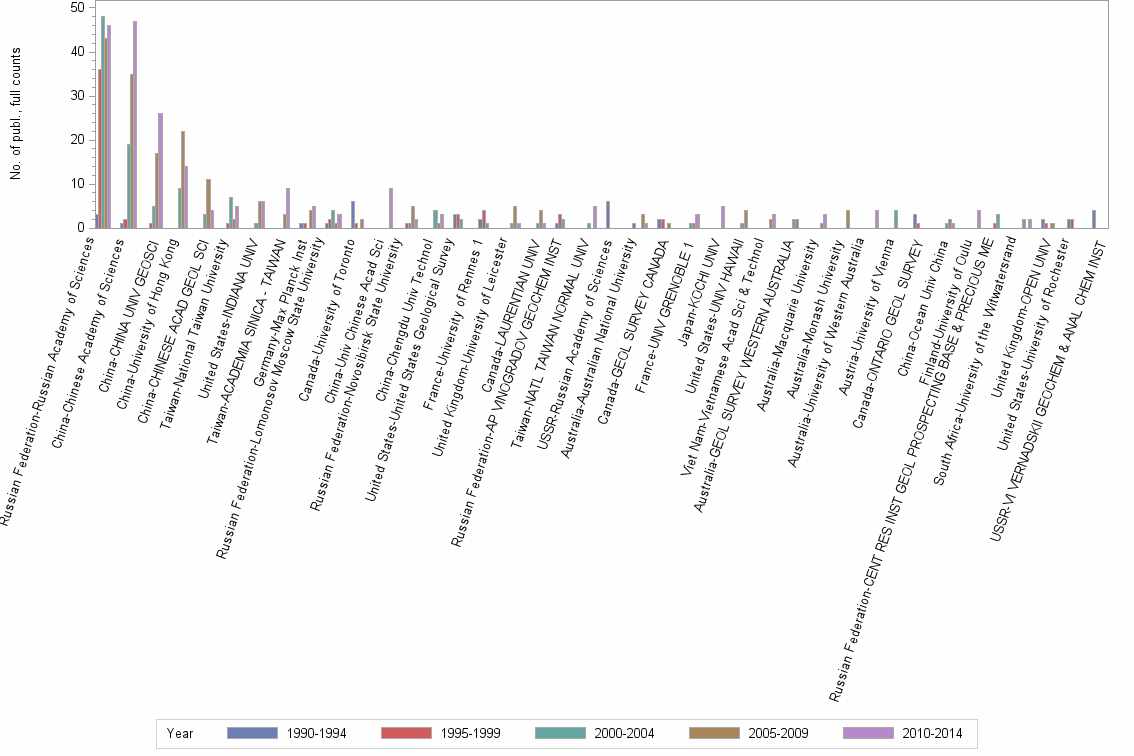Image resolution: width=1134 pixels, height=756 pixels.
Task: Toggle the 2005-2009 series via its legend entry
Action: pyautogui.click(x=778, y=733)
